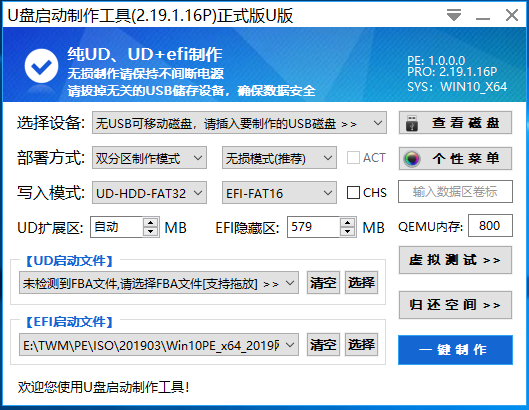Increase UD扩展区 value with up arrow

tap(150, 222)
